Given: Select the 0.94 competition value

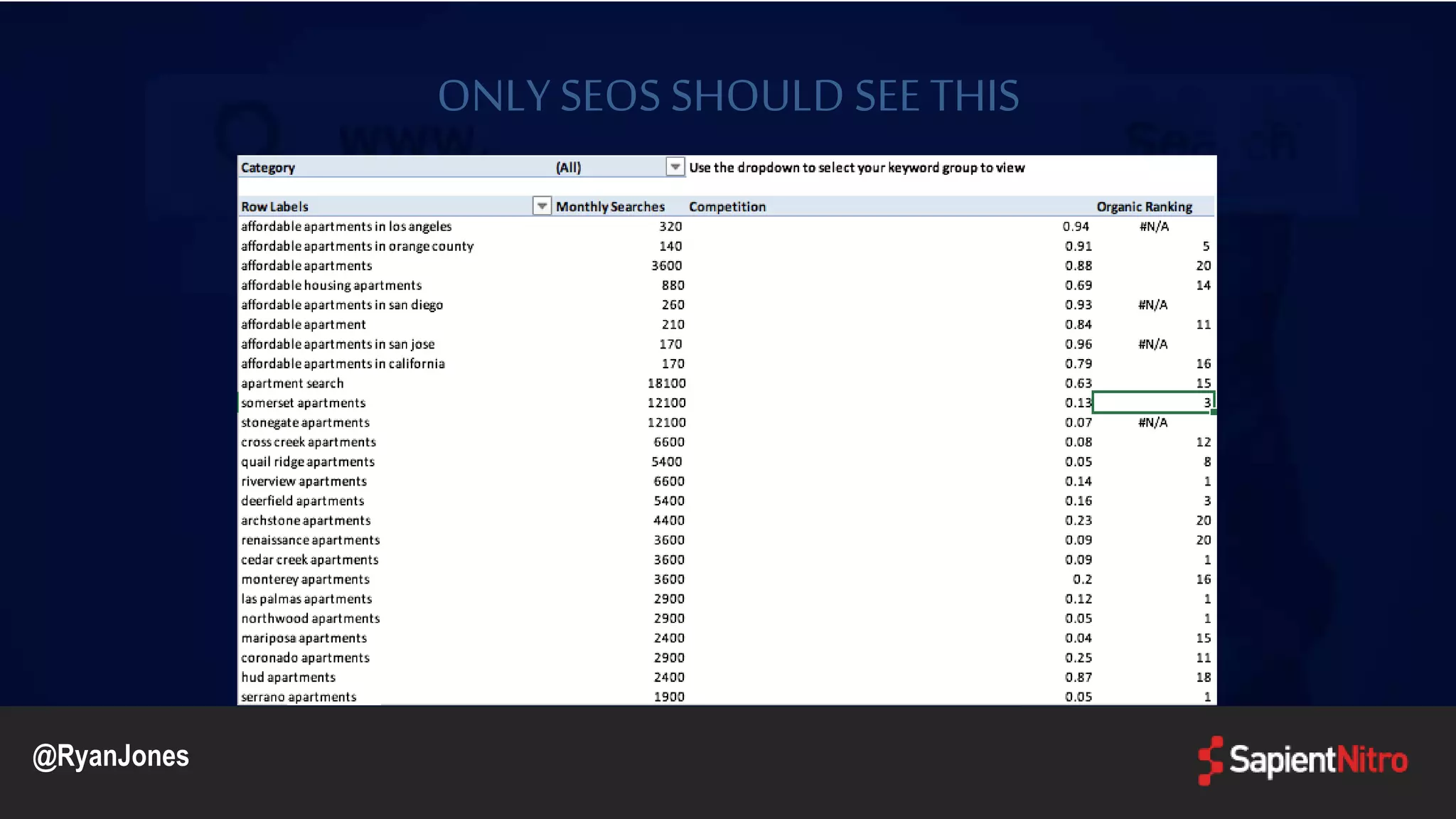Looking at the screenshot, I should [x=1076, y=226].
